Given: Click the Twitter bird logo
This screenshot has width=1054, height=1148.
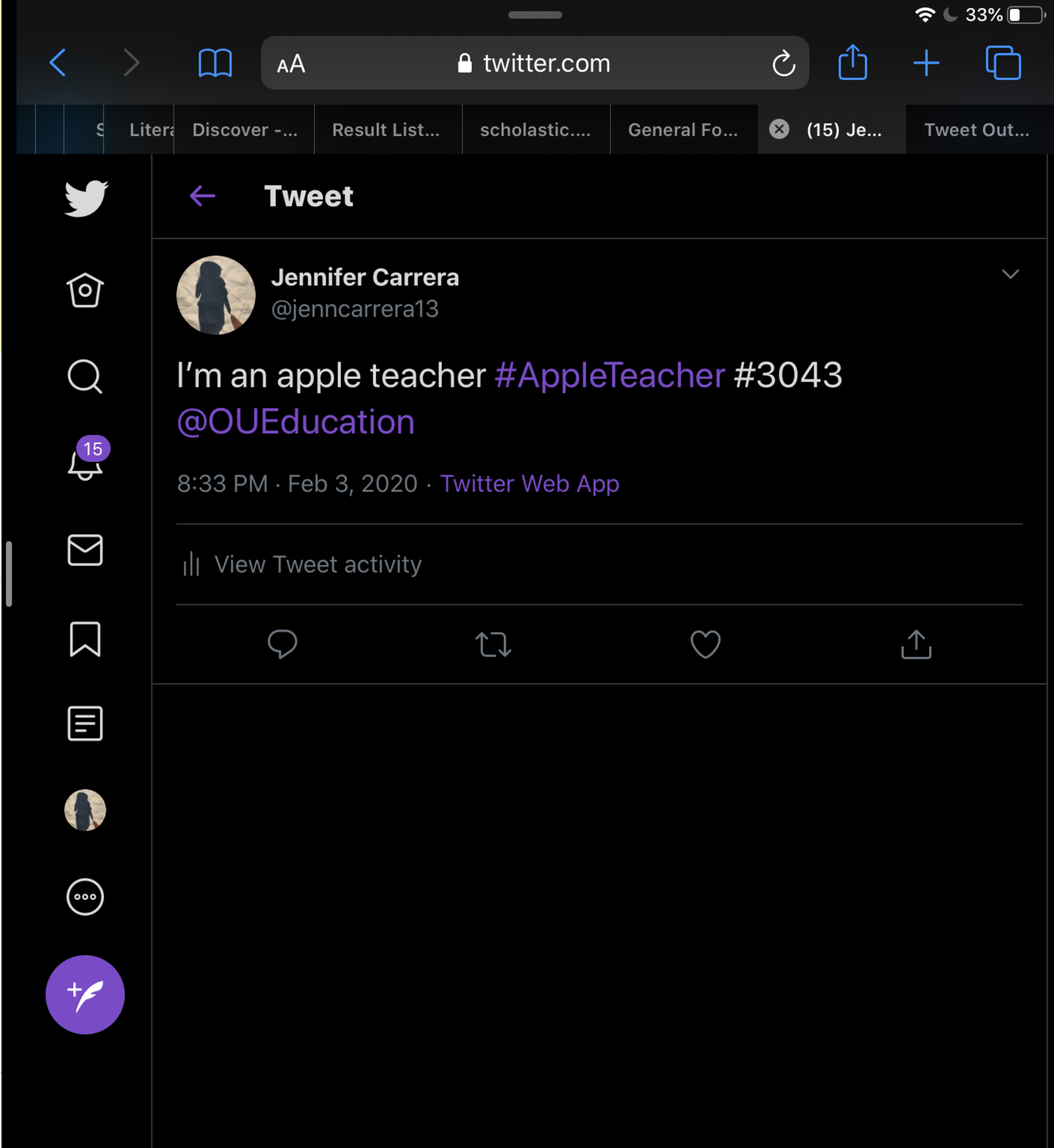Looking at the screenshot, I should 86,198.
